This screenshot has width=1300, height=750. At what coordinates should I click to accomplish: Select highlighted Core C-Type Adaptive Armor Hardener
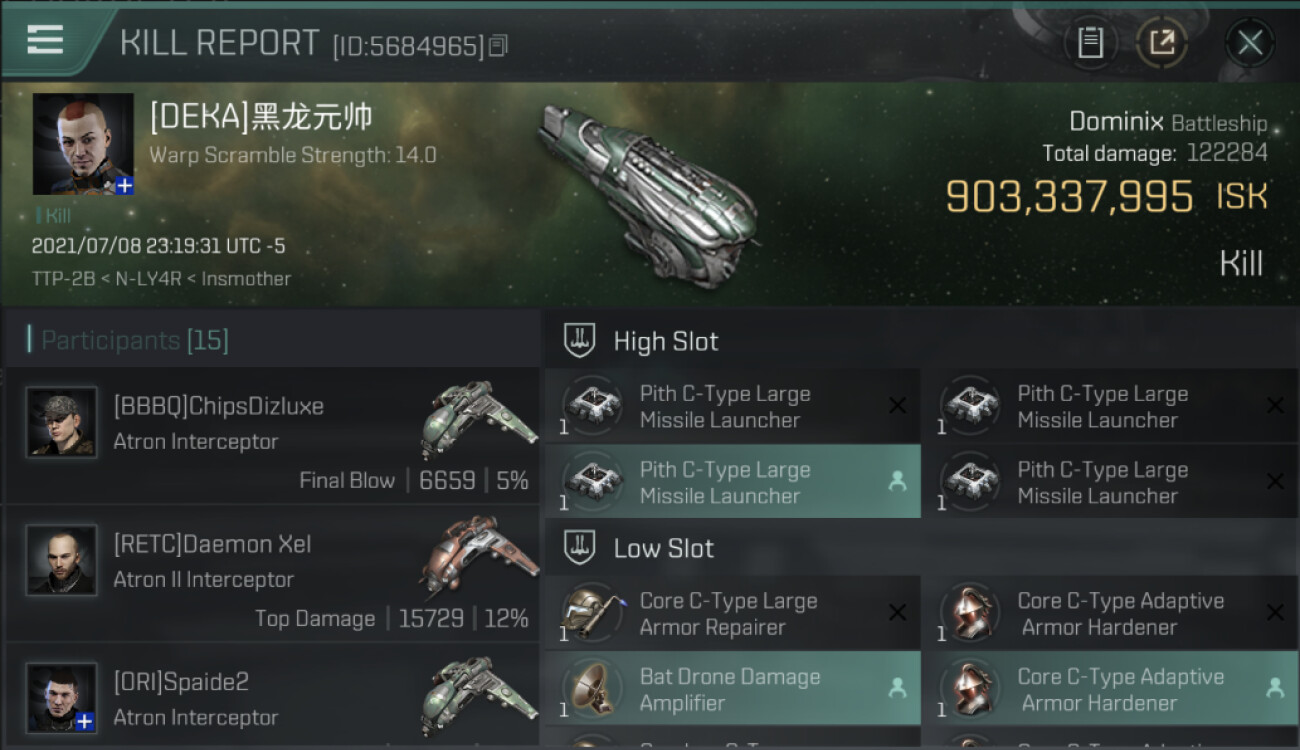pos(1109,689)
